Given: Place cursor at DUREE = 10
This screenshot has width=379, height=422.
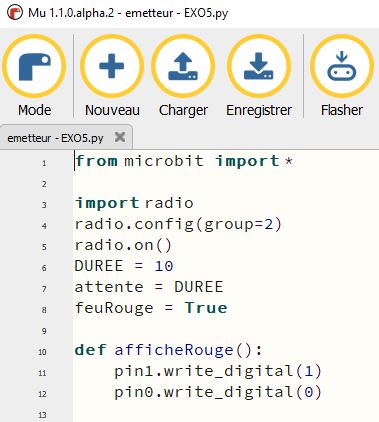Looking at the screenshot, I should (124, 266).
